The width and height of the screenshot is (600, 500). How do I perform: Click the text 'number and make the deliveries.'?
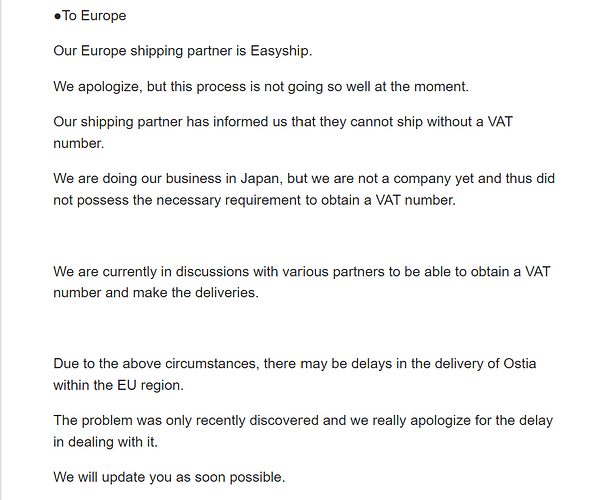coord(156,293)
